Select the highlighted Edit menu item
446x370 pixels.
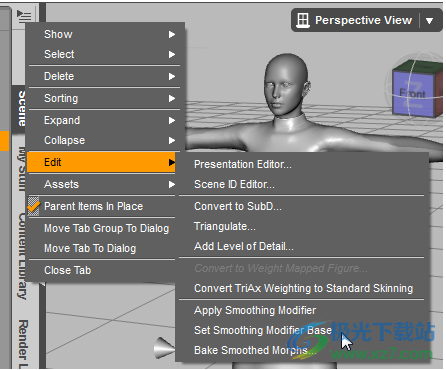(101, 162)
